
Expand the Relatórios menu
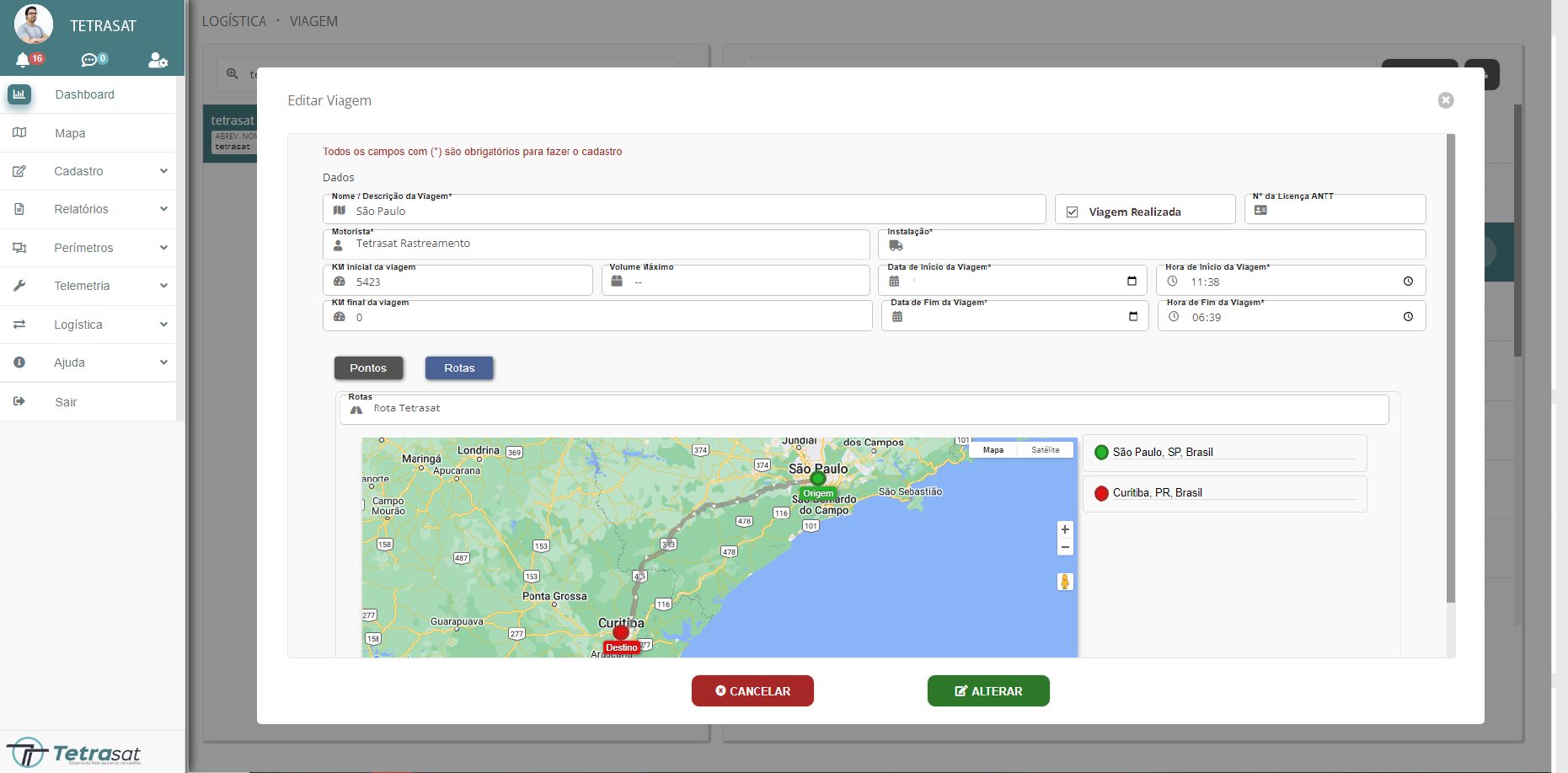(x=88, y=209)
